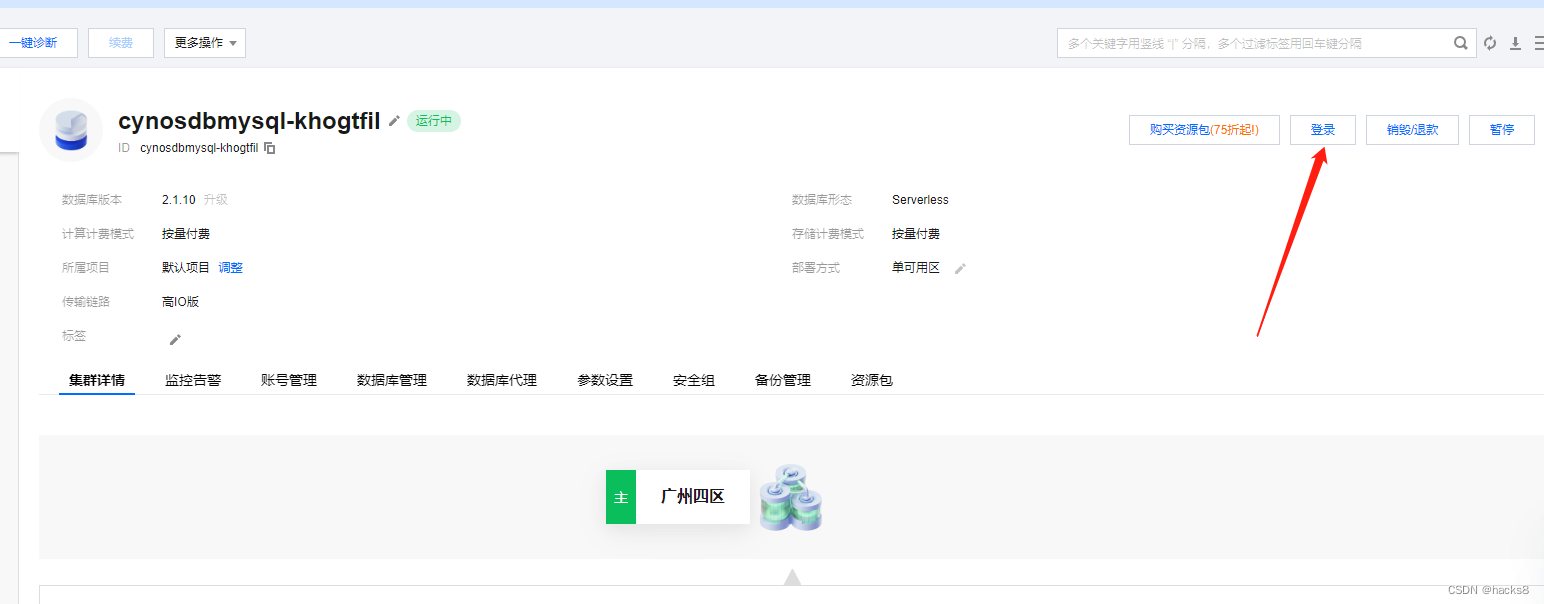Screen dimensions: 1544x604
Task: Click the refresh icon beside search
Action: pyautogui.click(x=1490, y=43)
